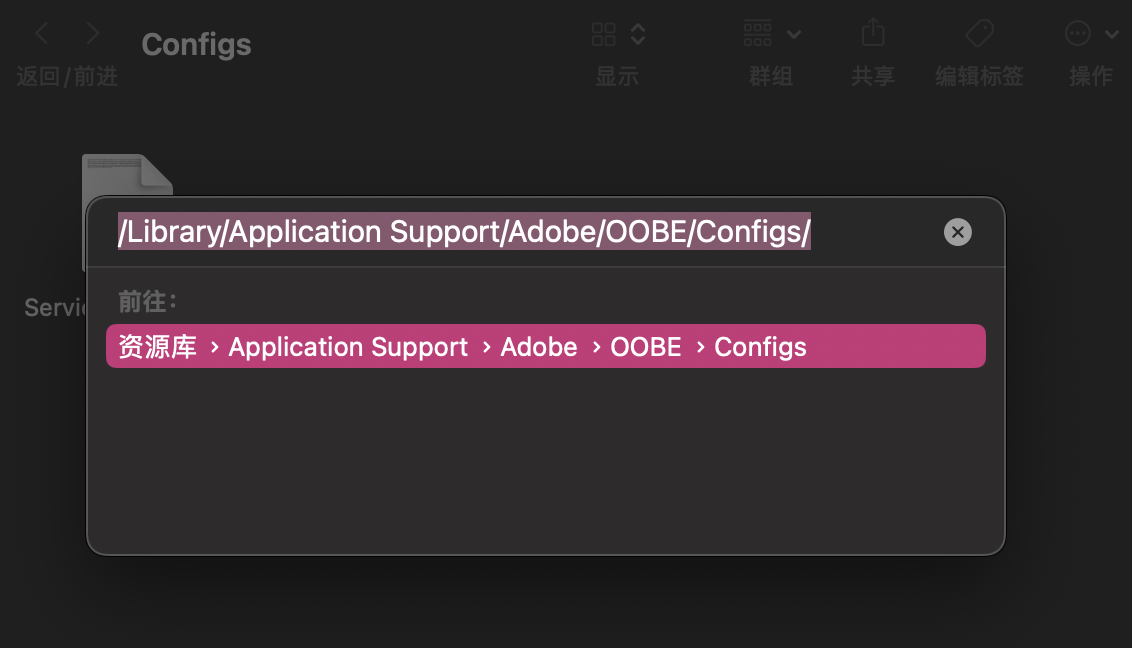
Task: Expand the chevron next to 显示
Action: tap(636, 33)
